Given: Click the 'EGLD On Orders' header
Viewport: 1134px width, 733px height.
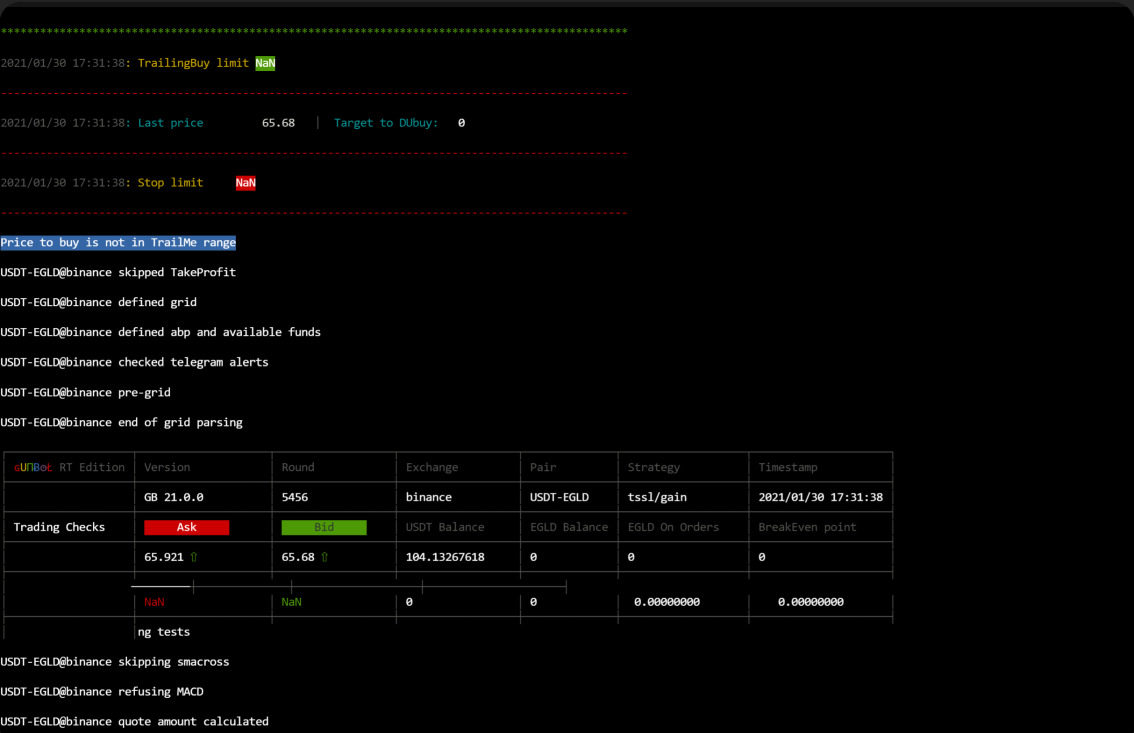Looking at the screenshot, I should [x=673, y=527].
